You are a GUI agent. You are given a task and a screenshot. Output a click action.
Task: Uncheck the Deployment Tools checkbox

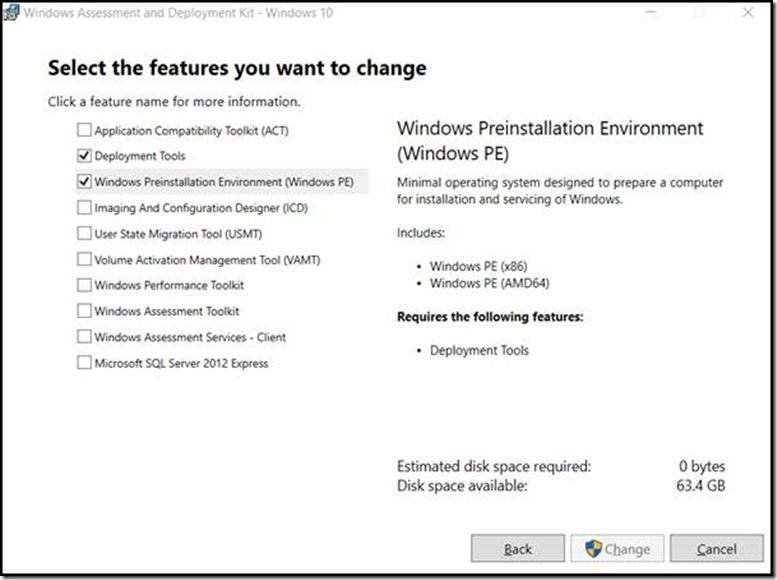pyautogui.click(x=83, y=156)
